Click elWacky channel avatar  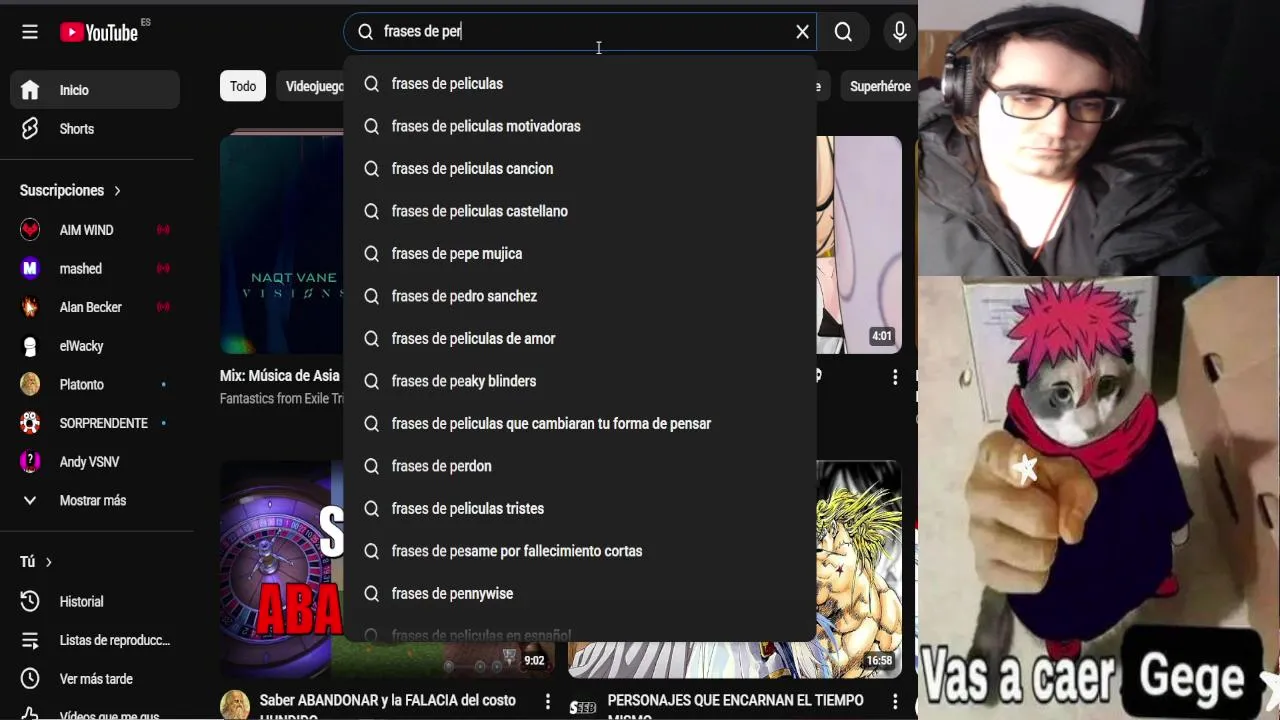[x=30, y=346]
